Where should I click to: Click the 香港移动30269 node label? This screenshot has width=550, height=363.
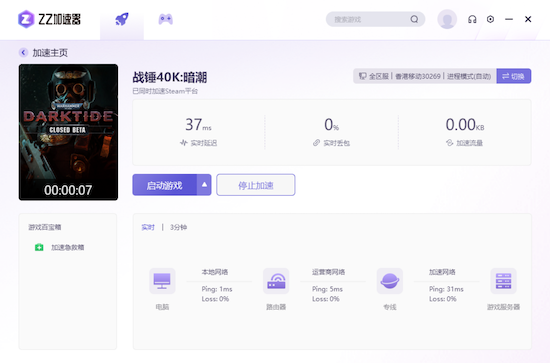[x=418, y=76]
